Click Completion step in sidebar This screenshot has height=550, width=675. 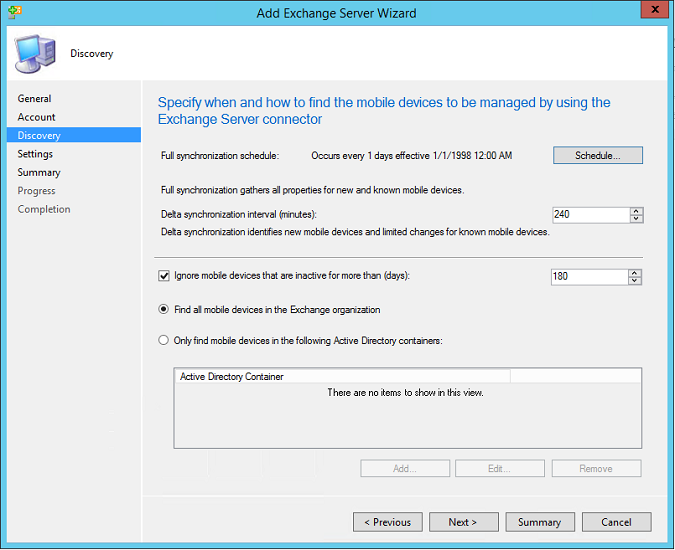(44, 209)
